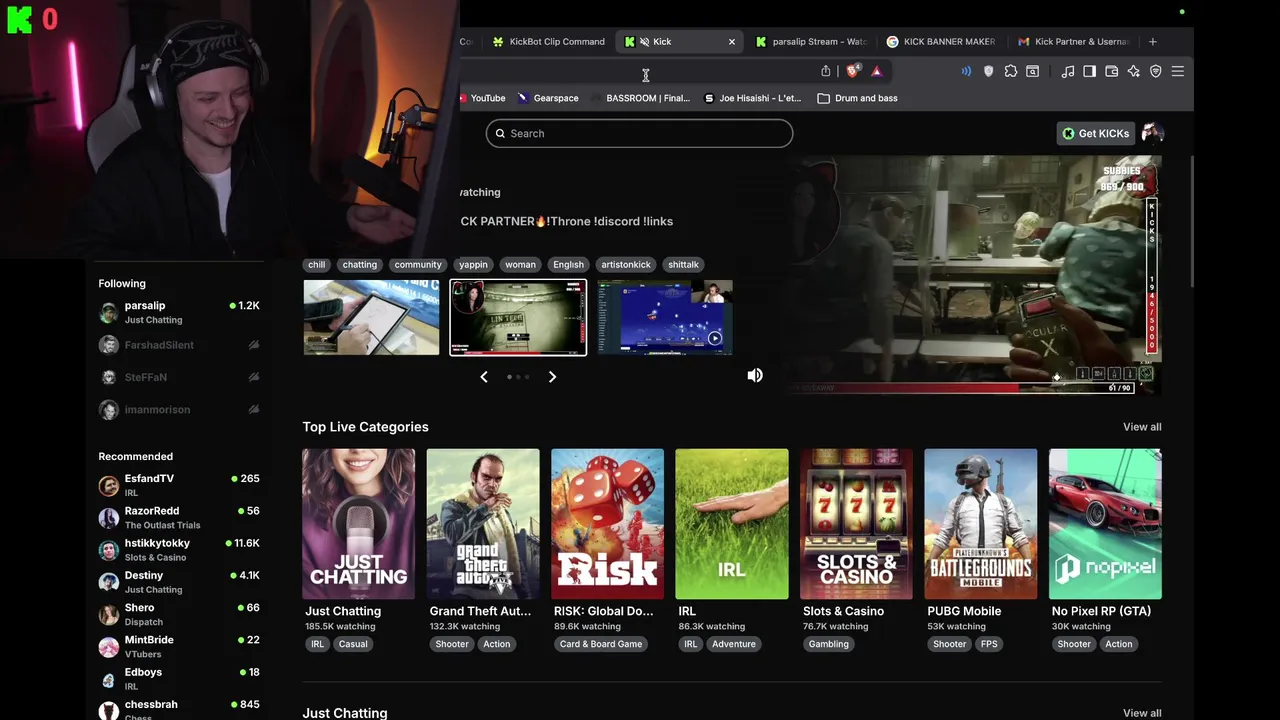Open MintBride recommended channel

pos(179,646)
